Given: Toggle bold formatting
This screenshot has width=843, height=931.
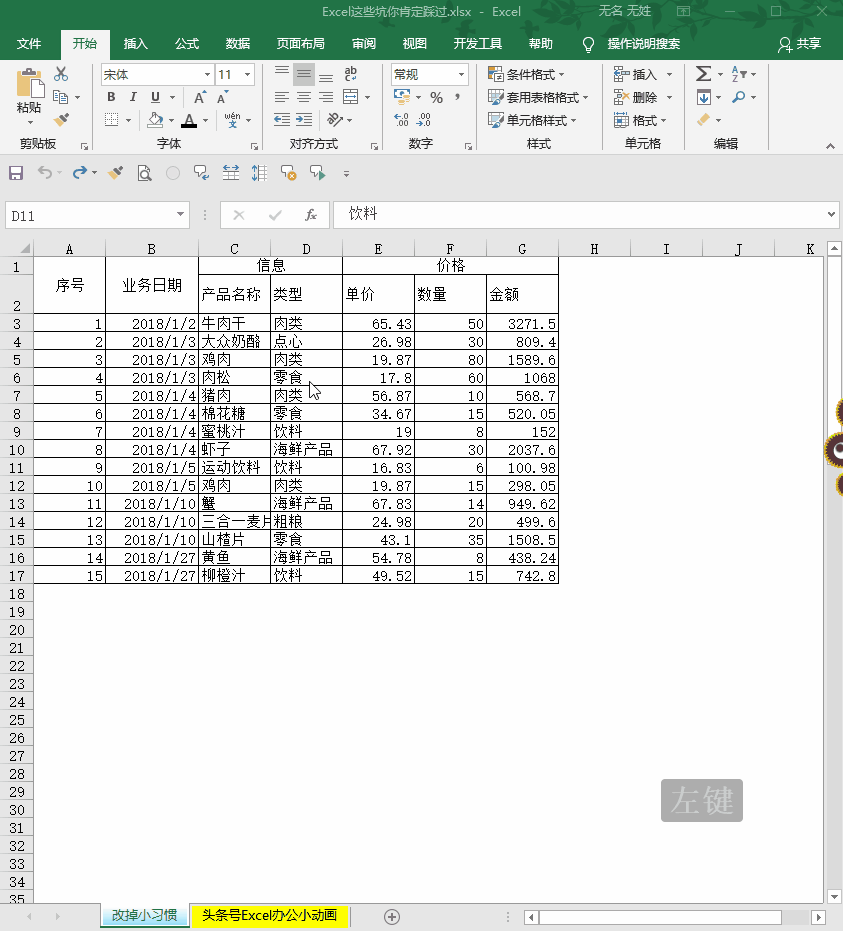Looking at the screenshot, I should click(111, 97).
